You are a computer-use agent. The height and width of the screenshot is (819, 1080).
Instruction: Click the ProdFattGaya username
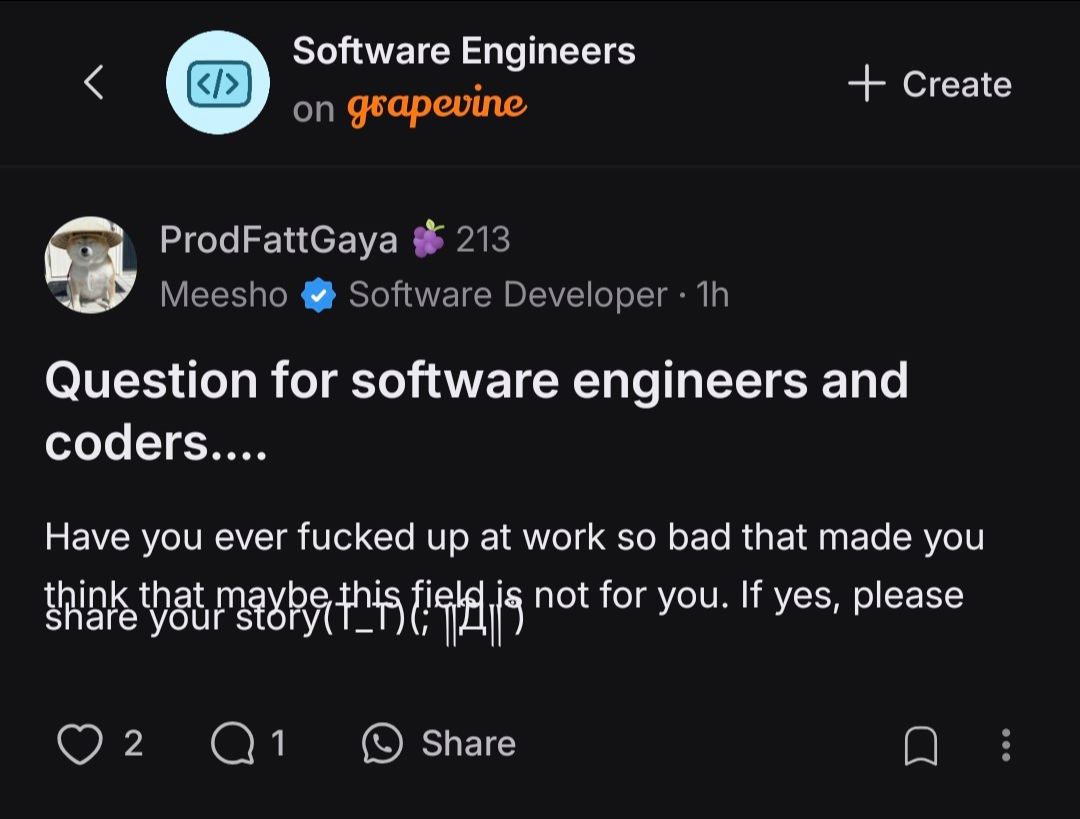click(x=278, y=240)
